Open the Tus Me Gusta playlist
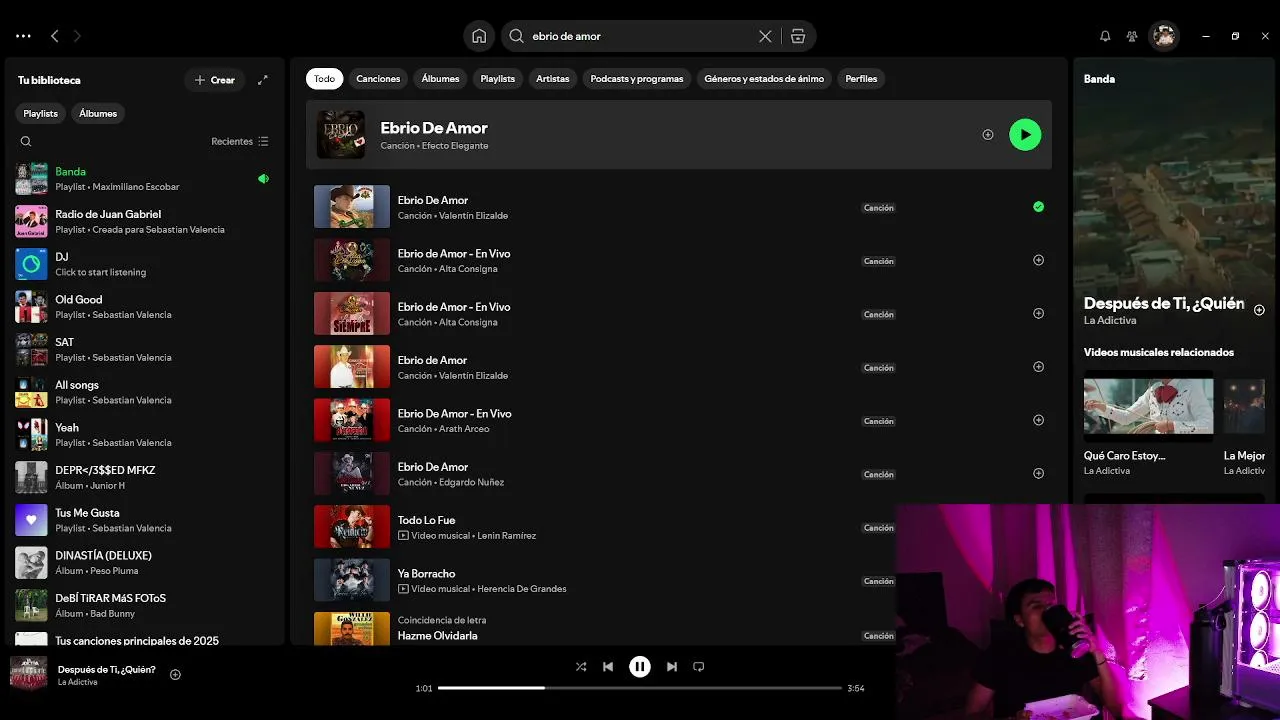This screenshot has height=720, width=1280. (x=145, y=520)
